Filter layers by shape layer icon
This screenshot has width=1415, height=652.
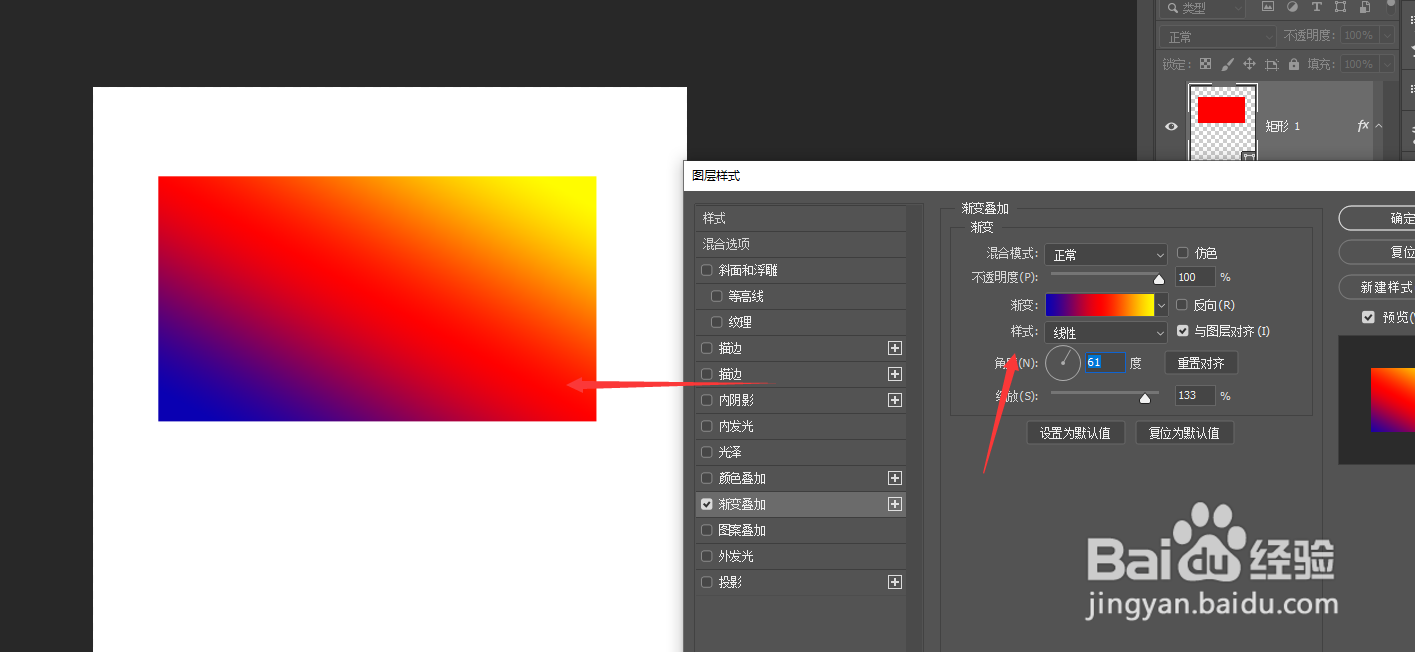tap(1340, 7)
